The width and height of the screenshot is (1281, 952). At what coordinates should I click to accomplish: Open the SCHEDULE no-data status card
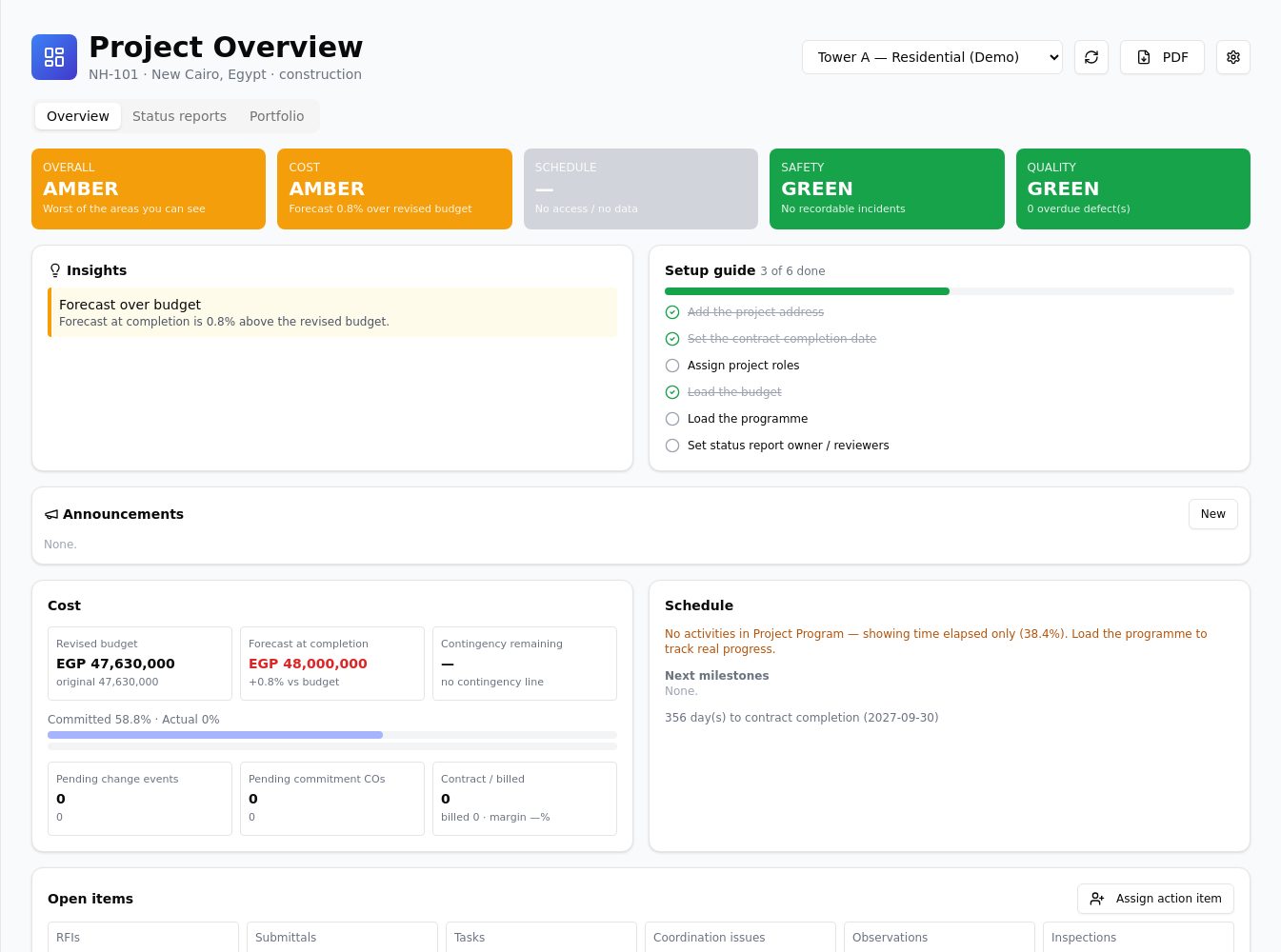[641, 188]
